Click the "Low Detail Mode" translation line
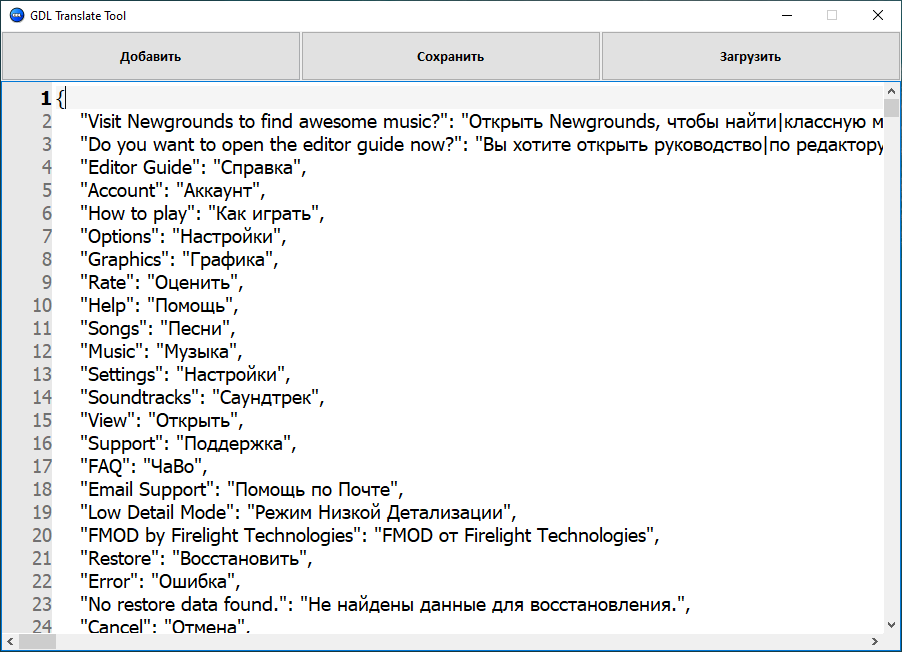Image resolution: width=902 pixels, height=652 pixels. point(297,512)
